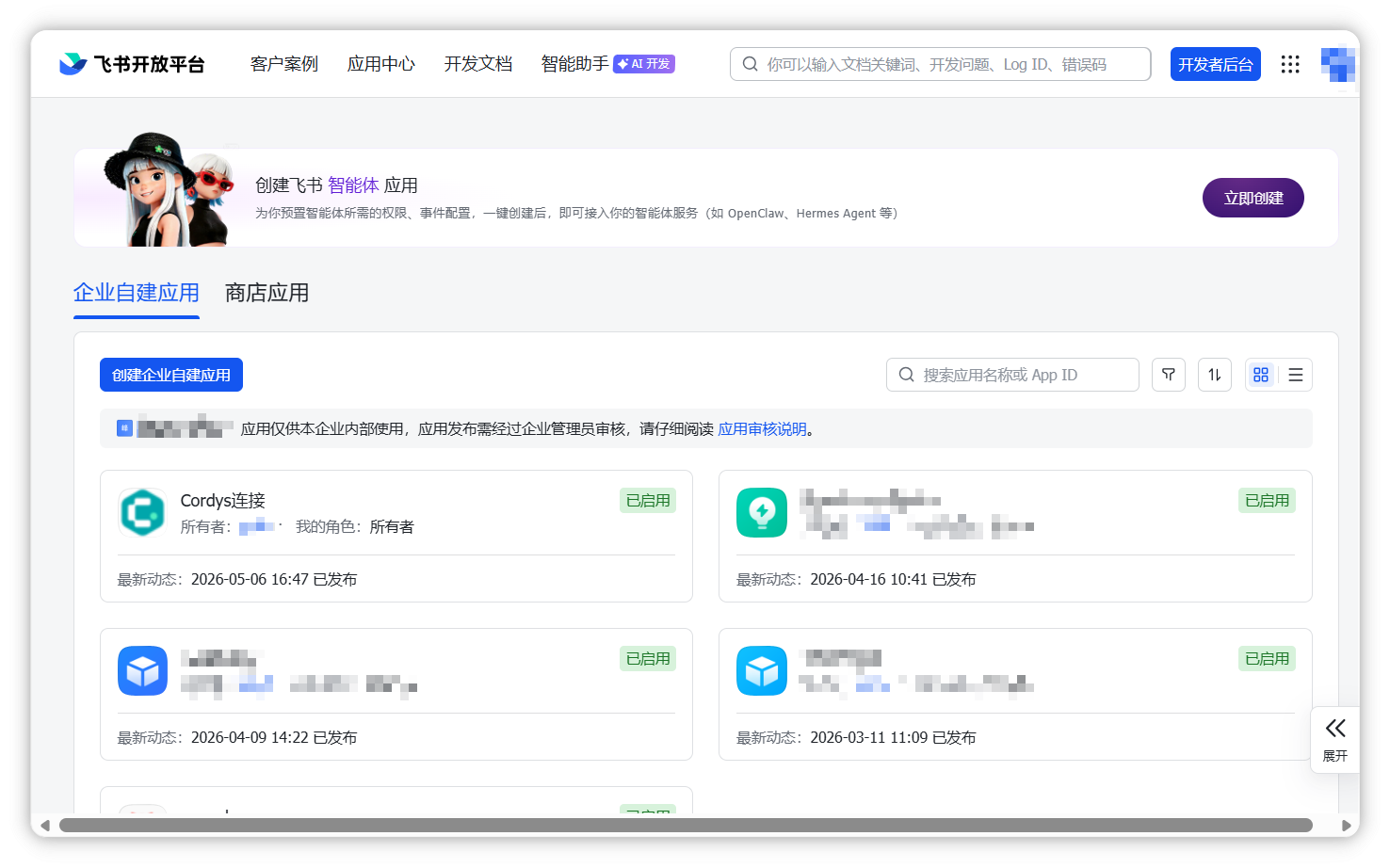Open 开发文档 in top navigation
1390x868 pixels.
tap(478, 64)
